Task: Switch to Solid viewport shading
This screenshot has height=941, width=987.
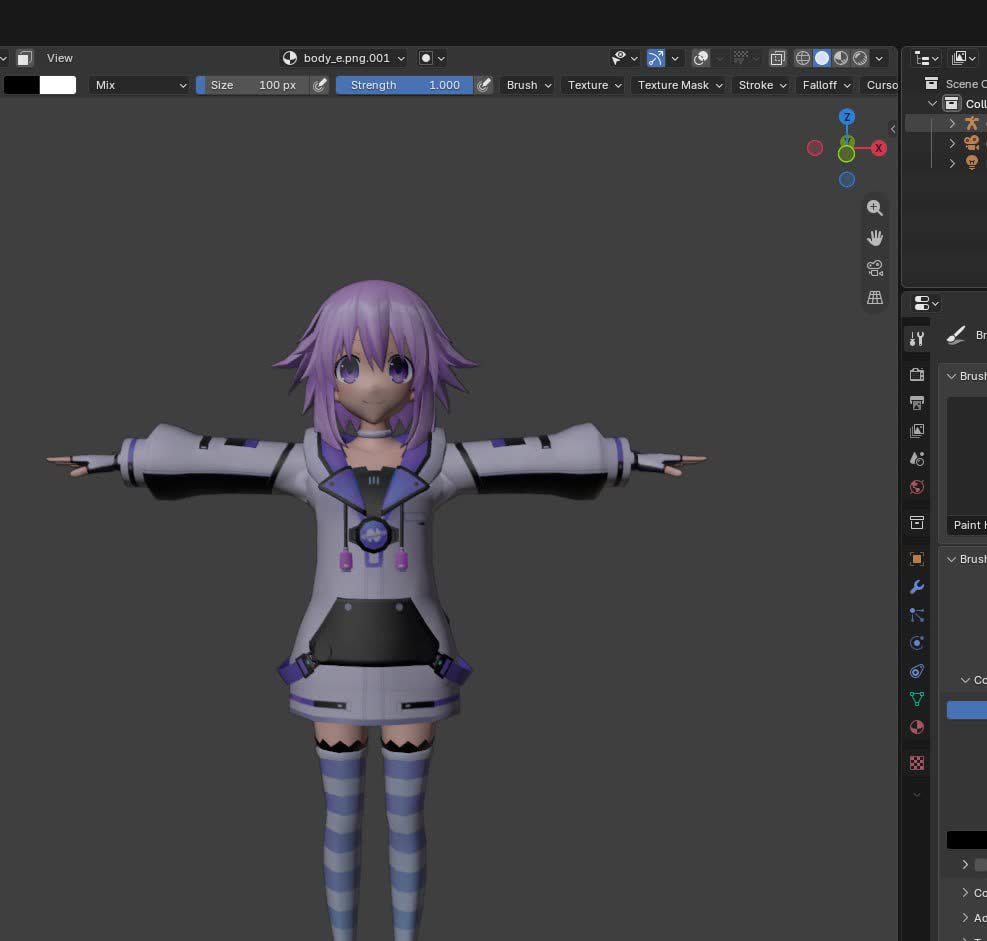Action: coord(821,58)
